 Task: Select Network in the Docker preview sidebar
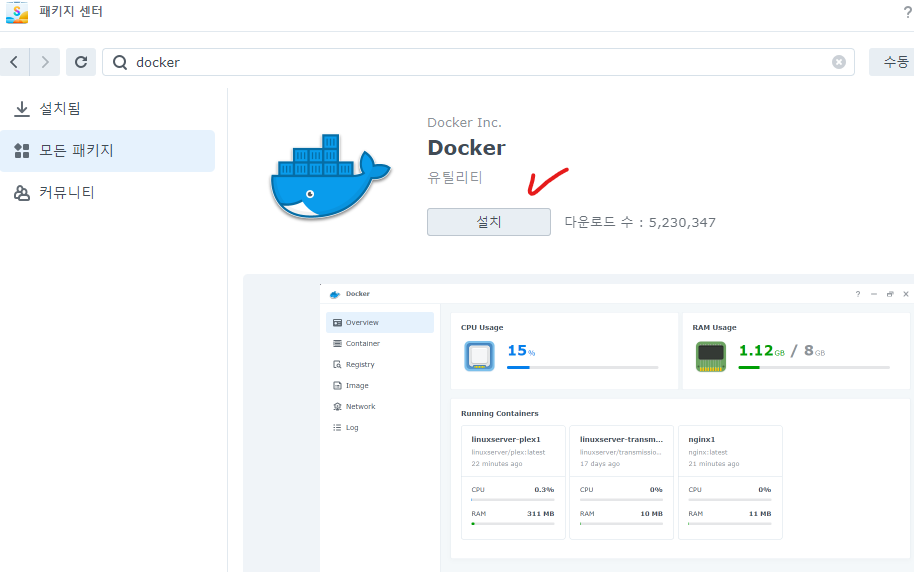point(380,406)
